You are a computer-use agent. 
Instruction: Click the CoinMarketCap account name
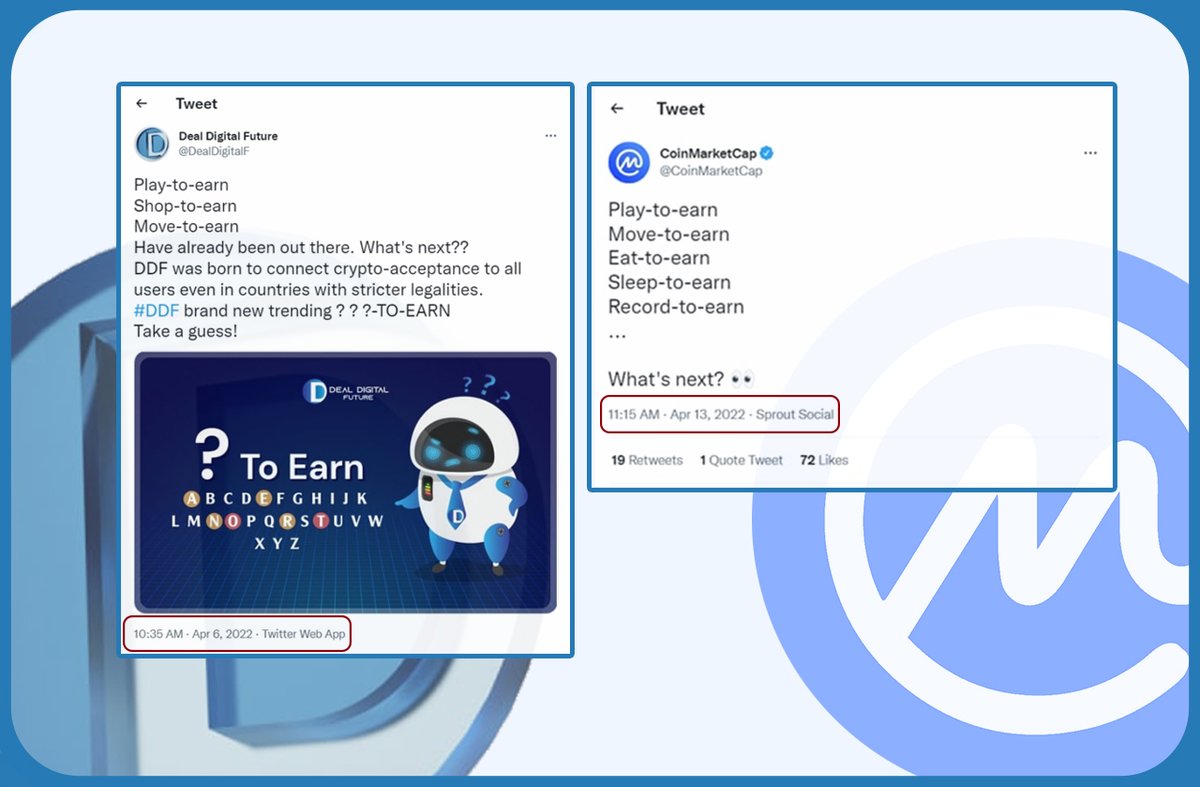[708, 153]
